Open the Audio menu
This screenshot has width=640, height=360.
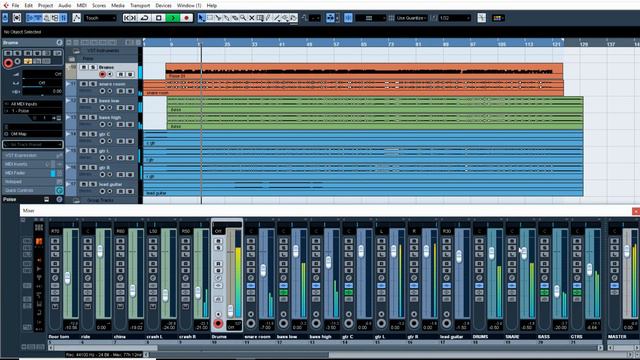[x=64, y=5]
